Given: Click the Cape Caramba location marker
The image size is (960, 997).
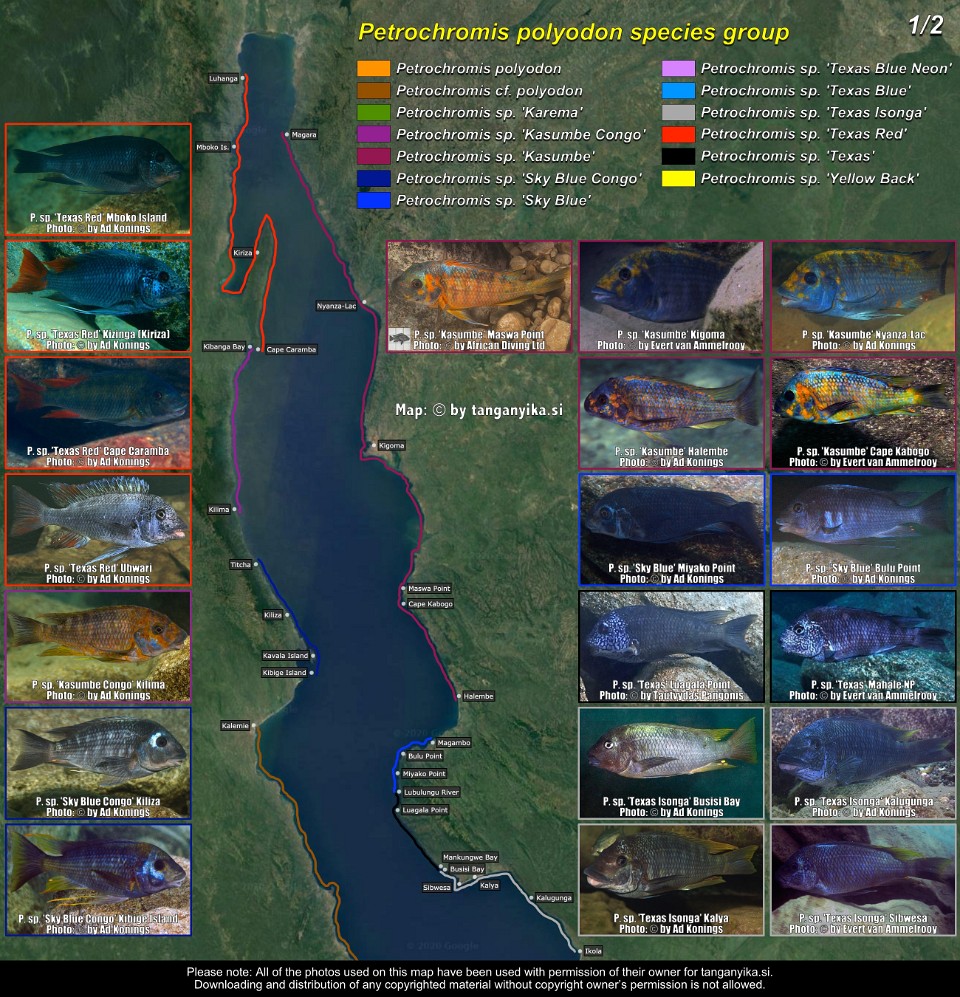Looking at the screenshot, I should [260, 349].
